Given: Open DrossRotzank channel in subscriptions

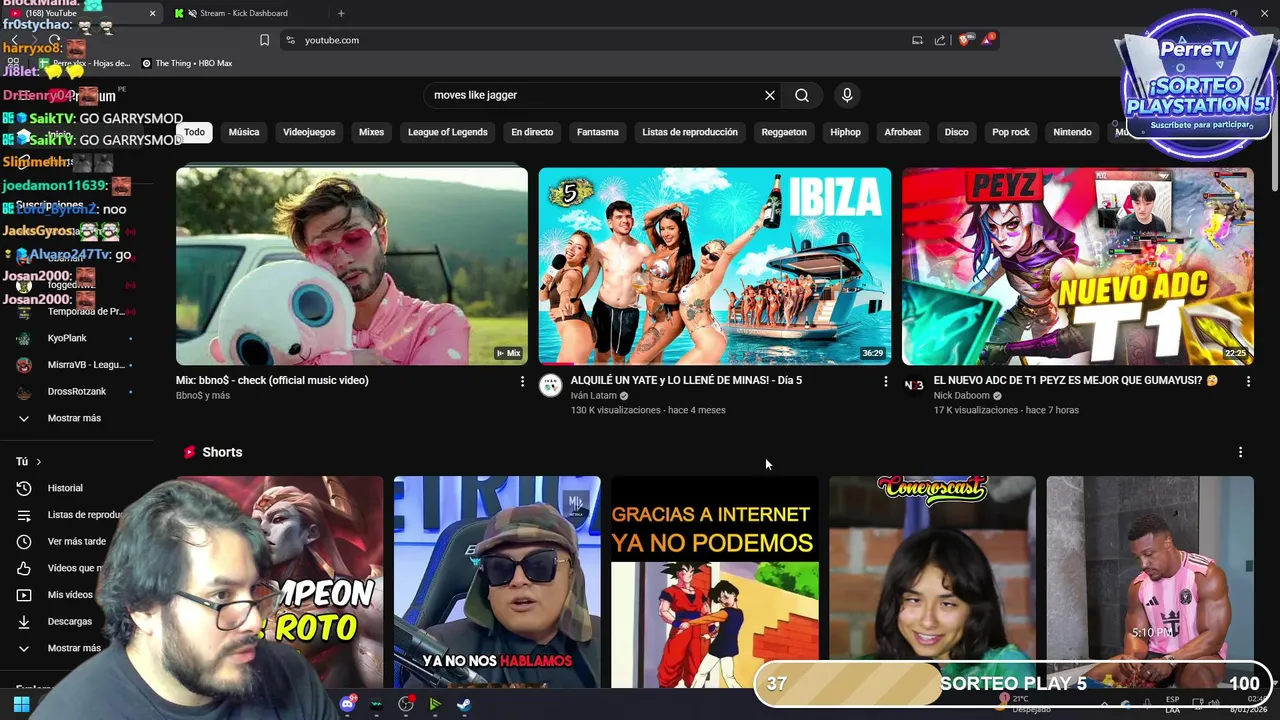Looking at the screenshot, I should coord(75,391).
